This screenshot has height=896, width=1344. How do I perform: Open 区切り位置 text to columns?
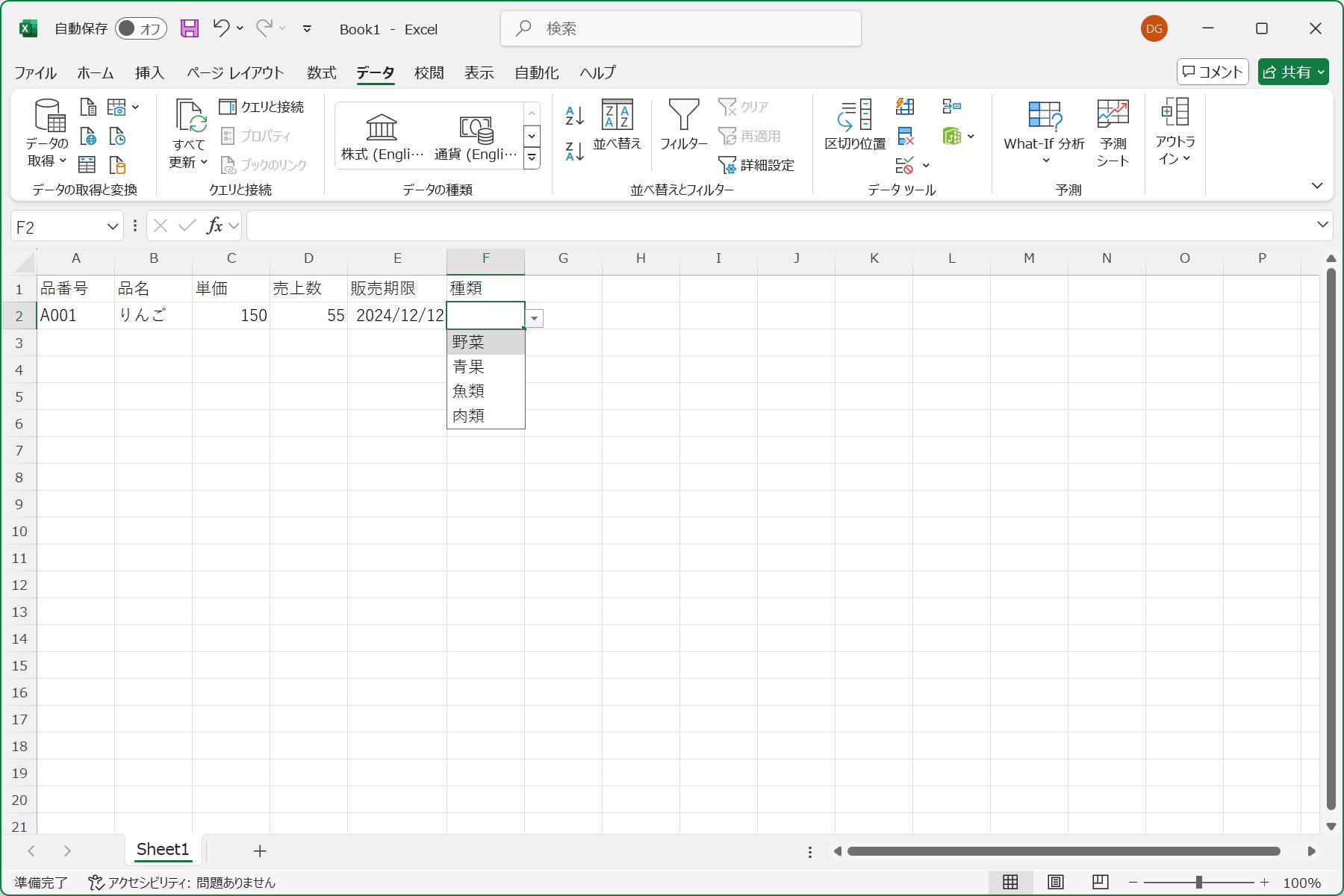click(855, 125)
